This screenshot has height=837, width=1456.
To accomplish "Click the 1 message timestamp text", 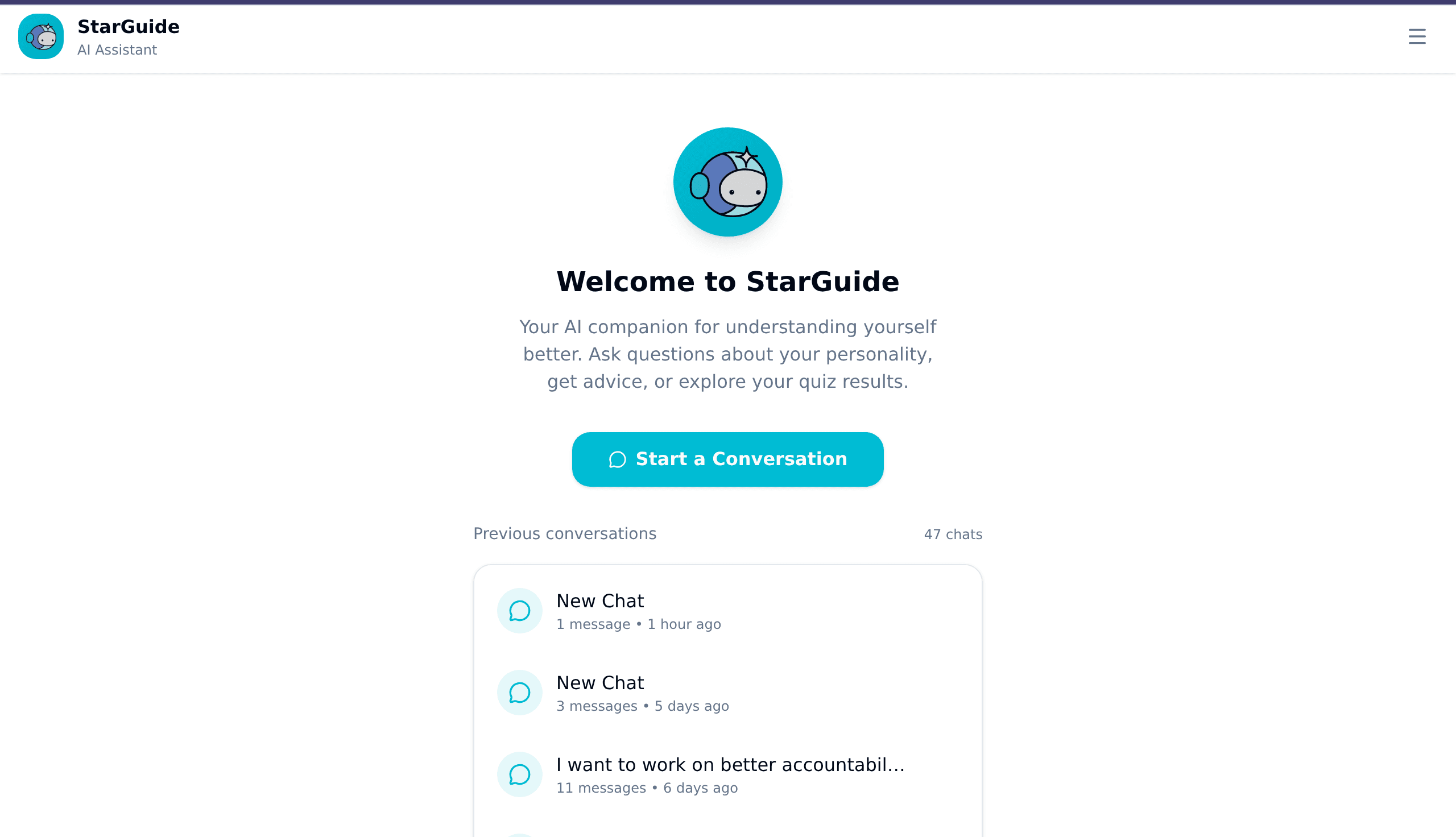I will click(638, 624).
